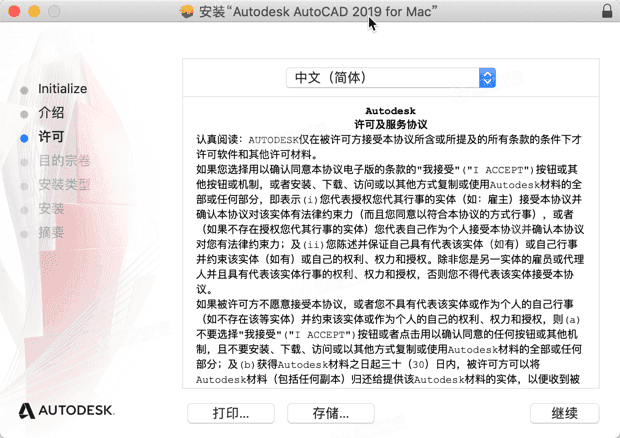The image size is (620, 438).
Task: Click the bullet beside Initialize step
Action: click(24, 89)
